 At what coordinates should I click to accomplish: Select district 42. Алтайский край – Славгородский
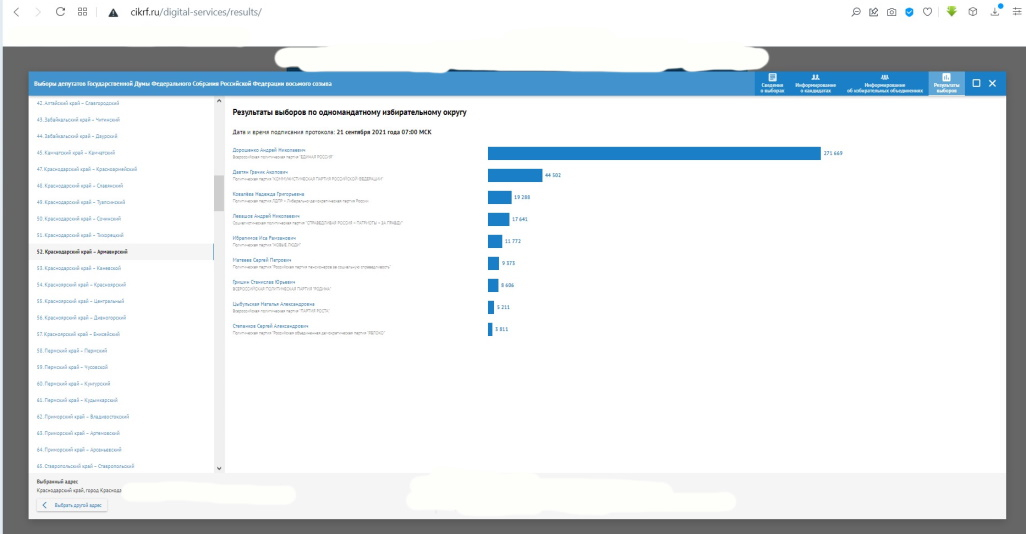78,103
